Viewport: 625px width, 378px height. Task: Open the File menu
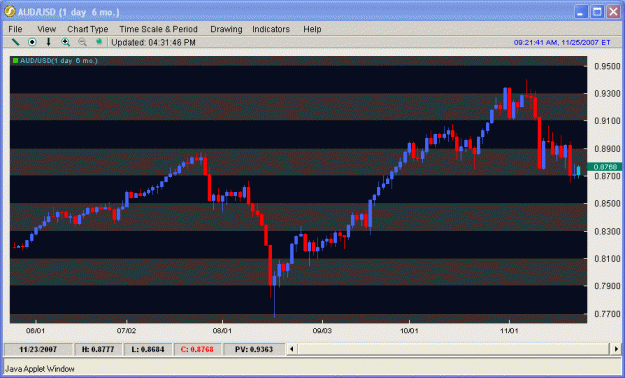(x=15, y=29)
